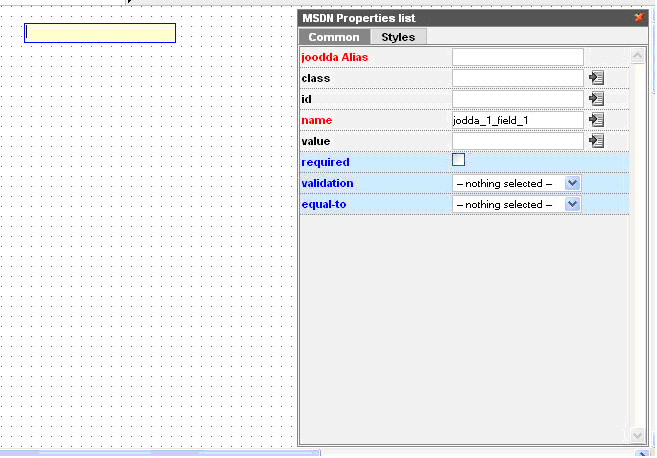Open the equal-to dropdown
This screenshot has width=657, height=458.
pos(516,204)
